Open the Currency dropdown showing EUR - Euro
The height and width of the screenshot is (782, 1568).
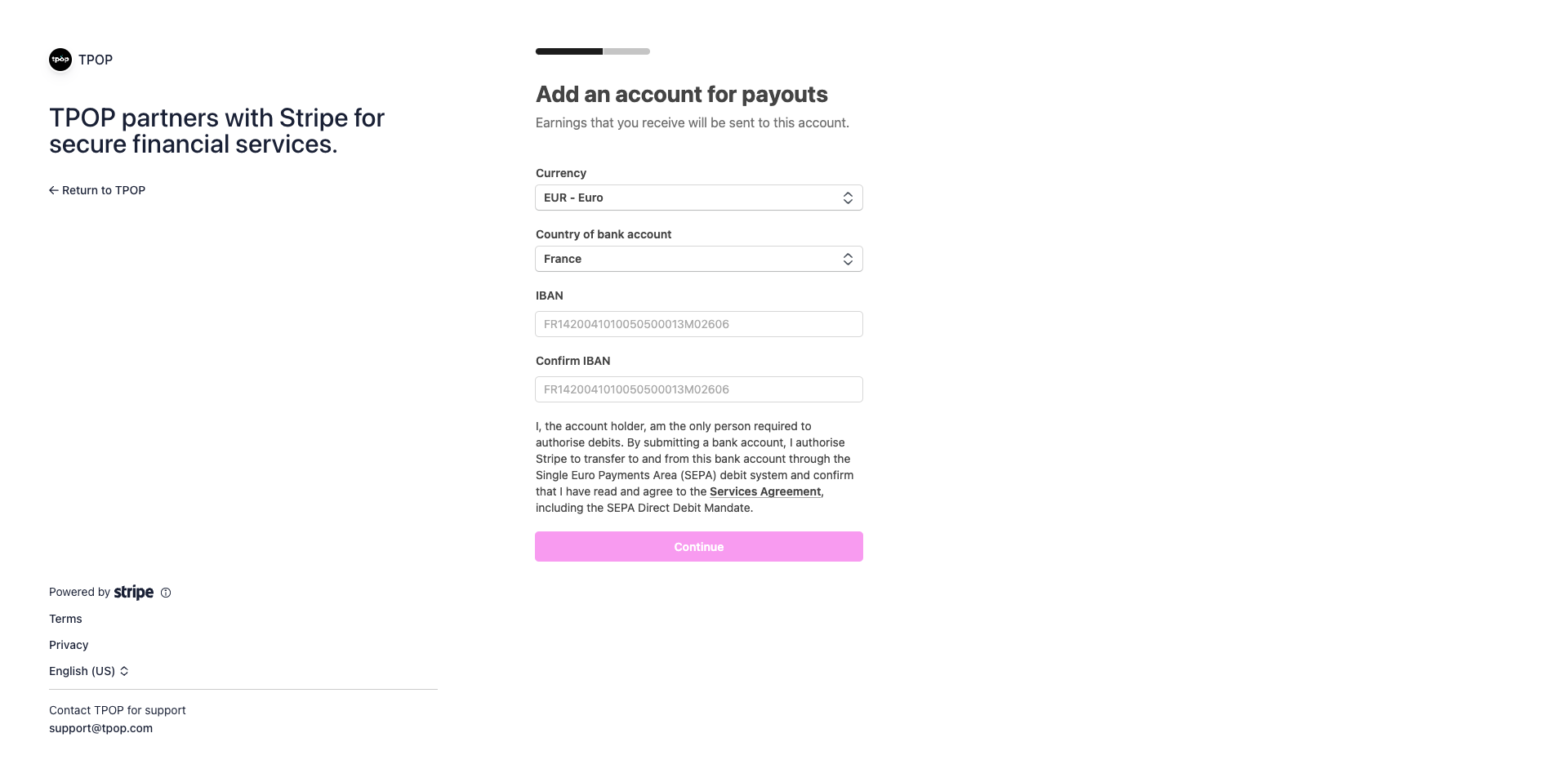coord(690,198)
